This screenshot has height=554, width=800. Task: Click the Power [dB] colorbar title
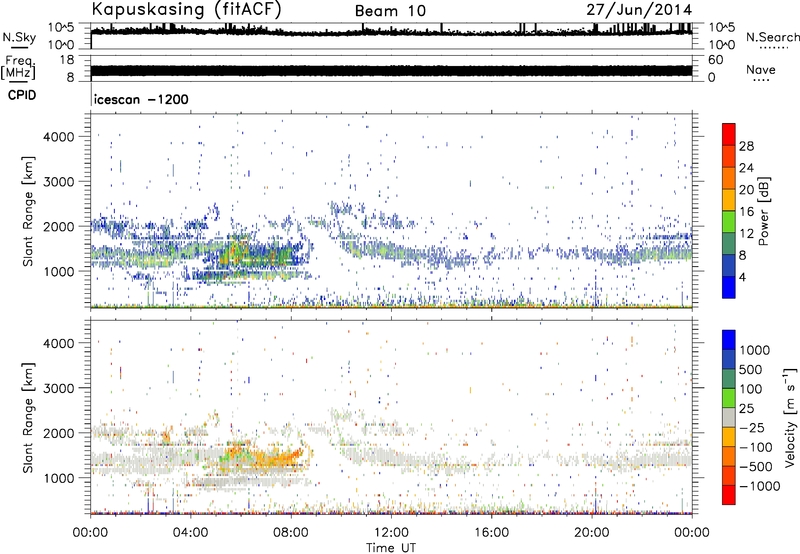tap(764, 211)
